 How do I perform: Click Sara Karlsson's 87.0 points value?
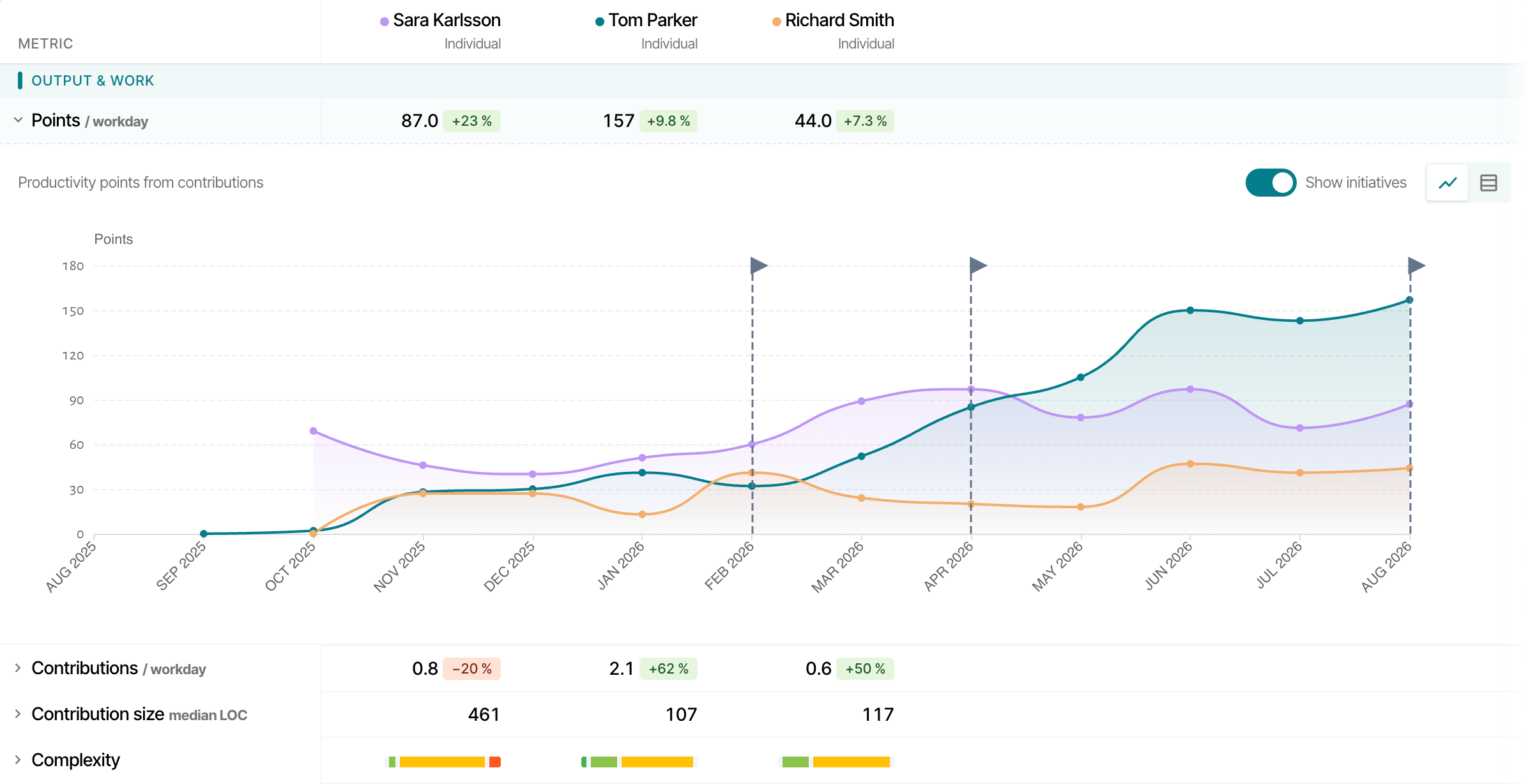click(x=420, y=121)
